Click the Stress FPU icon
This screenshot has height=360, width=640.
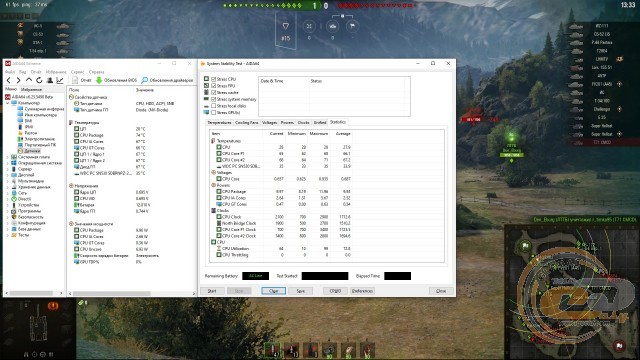point(207,86)
